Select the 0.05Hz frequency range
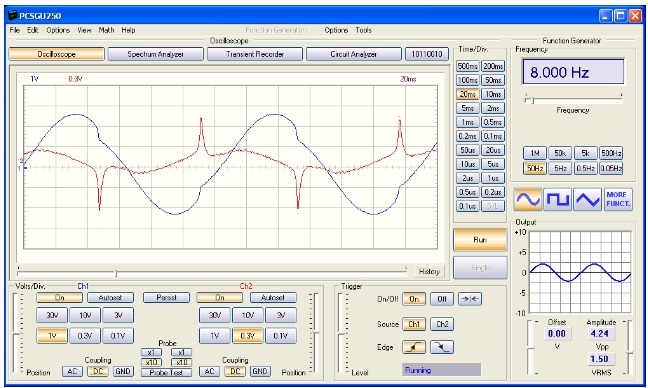This screenshot has height=388, width=648. coord(611,168)
